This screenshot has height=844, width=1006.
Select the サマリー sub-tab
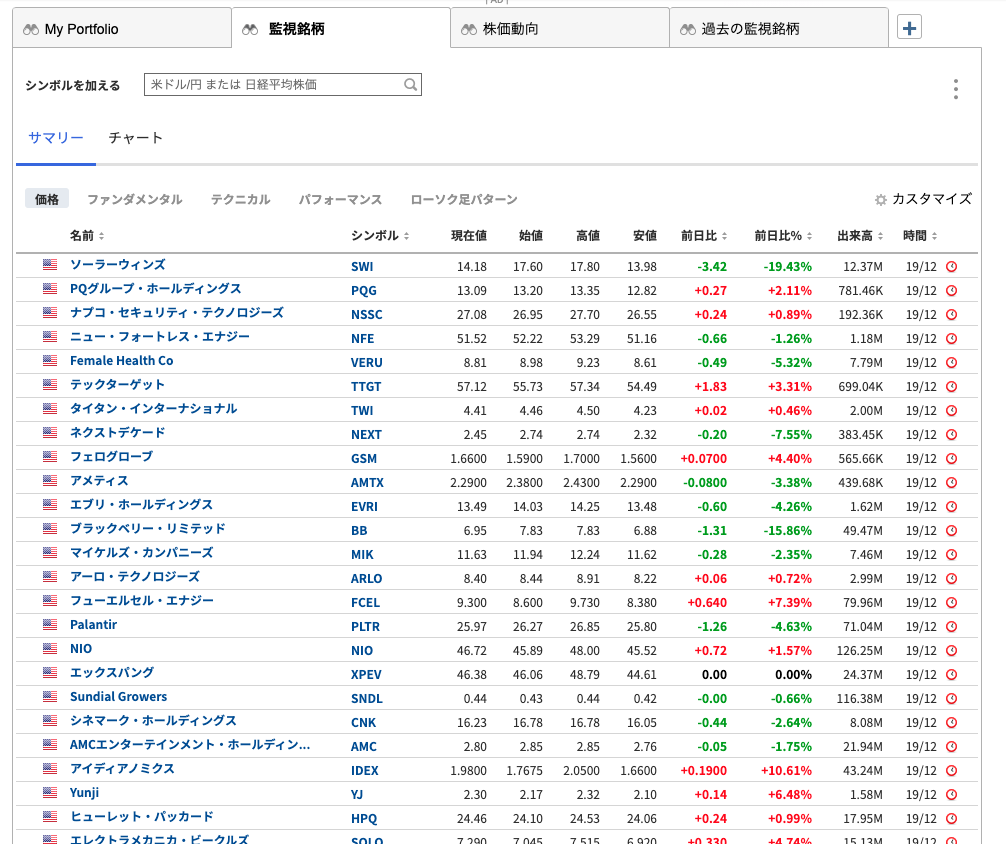click(56, 137)
